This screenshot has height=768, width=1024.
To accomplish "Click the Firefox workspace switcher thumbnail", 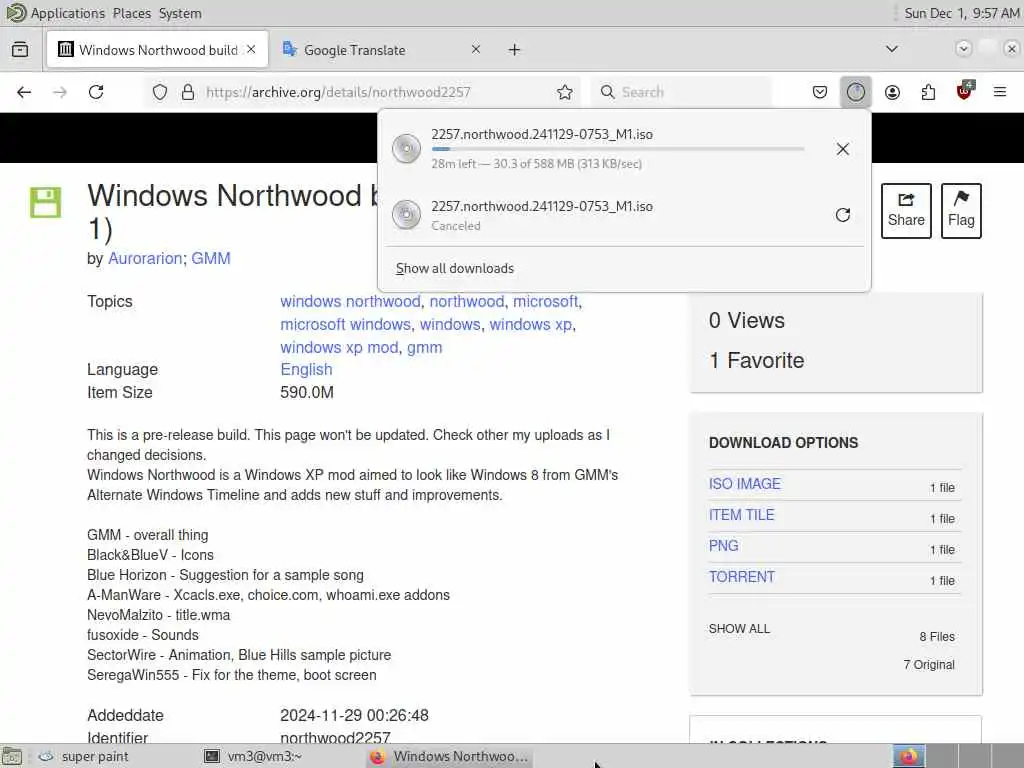I will pyautogui.click(x=909, y=756).
